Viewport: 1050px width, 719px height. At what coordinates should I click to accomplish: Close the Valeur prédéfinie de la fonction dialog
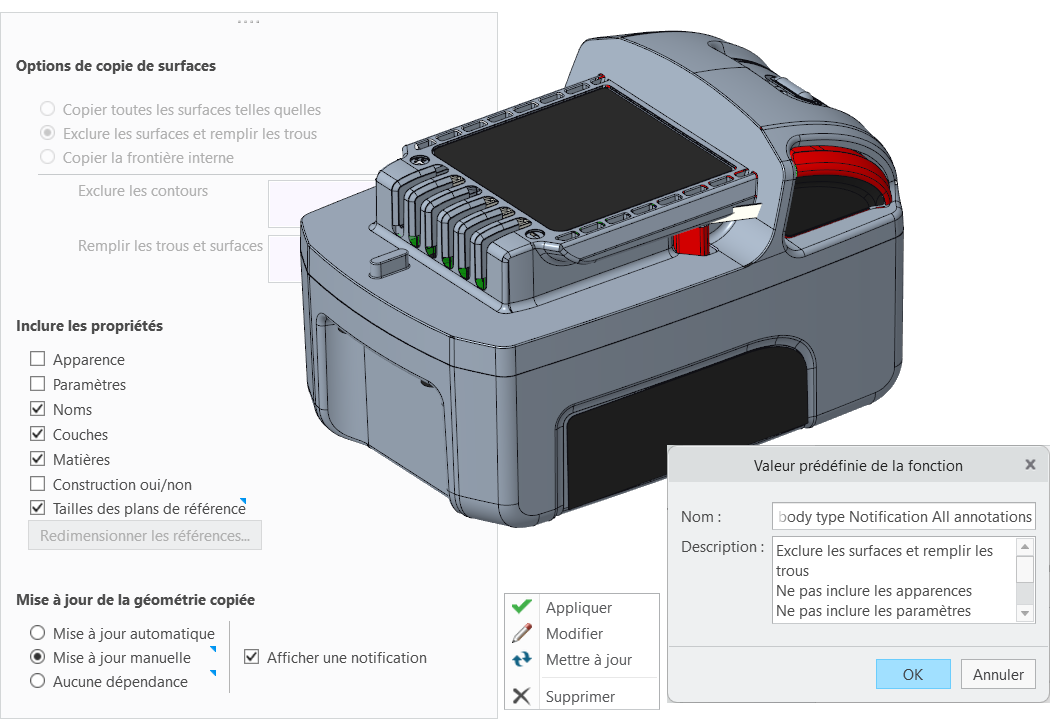(x=1030, y=465)
